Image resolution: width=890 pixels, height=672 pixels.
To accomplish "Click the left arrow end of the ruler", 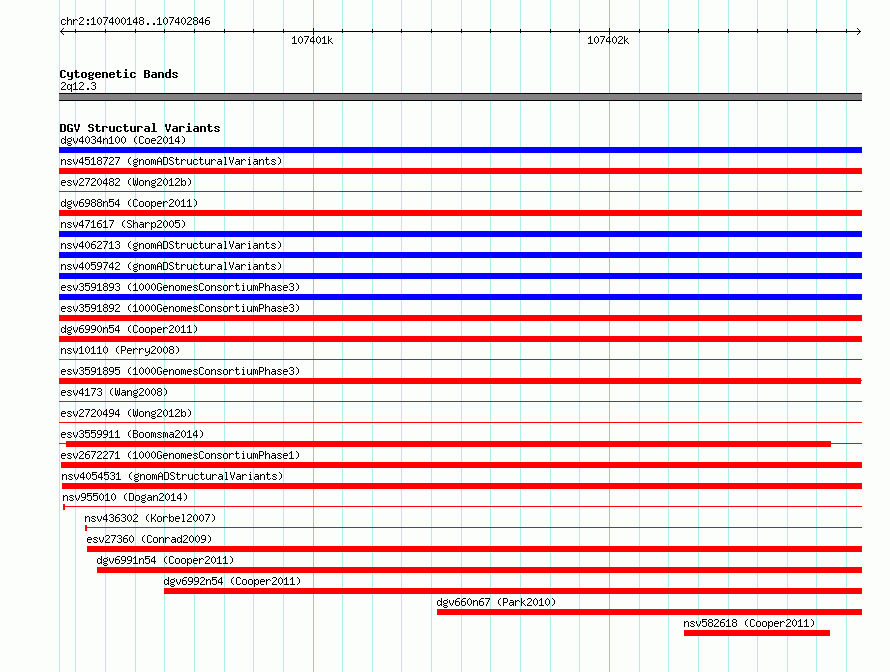I will (x=62, y=32).
